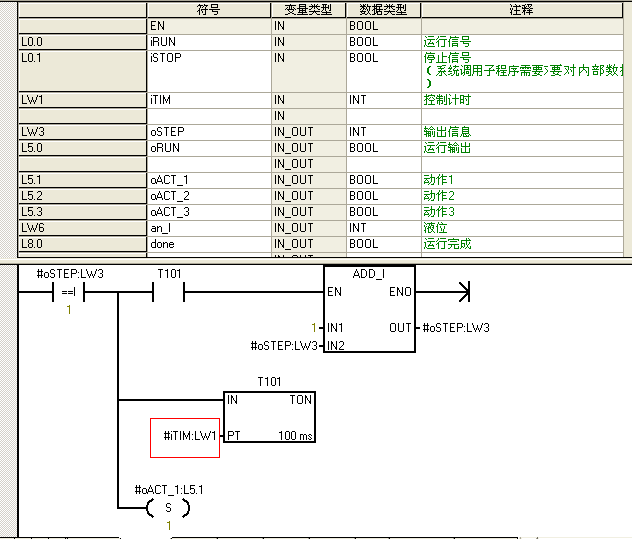This screenshot has height=539, width=632.
Task: Select address cell L5.2
Action: tap(82, 196)
